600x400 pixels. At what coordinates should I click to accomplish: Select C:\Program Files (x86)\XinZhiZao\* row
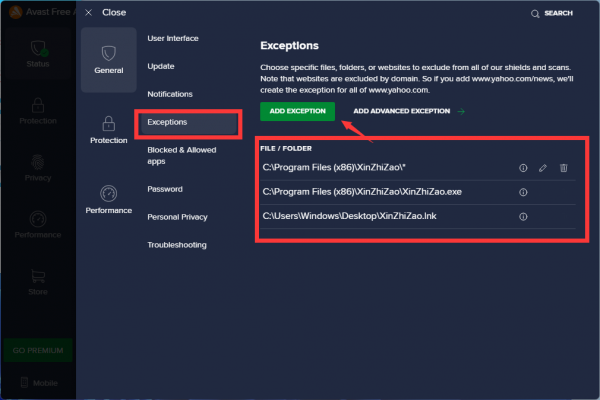(418, 168)
